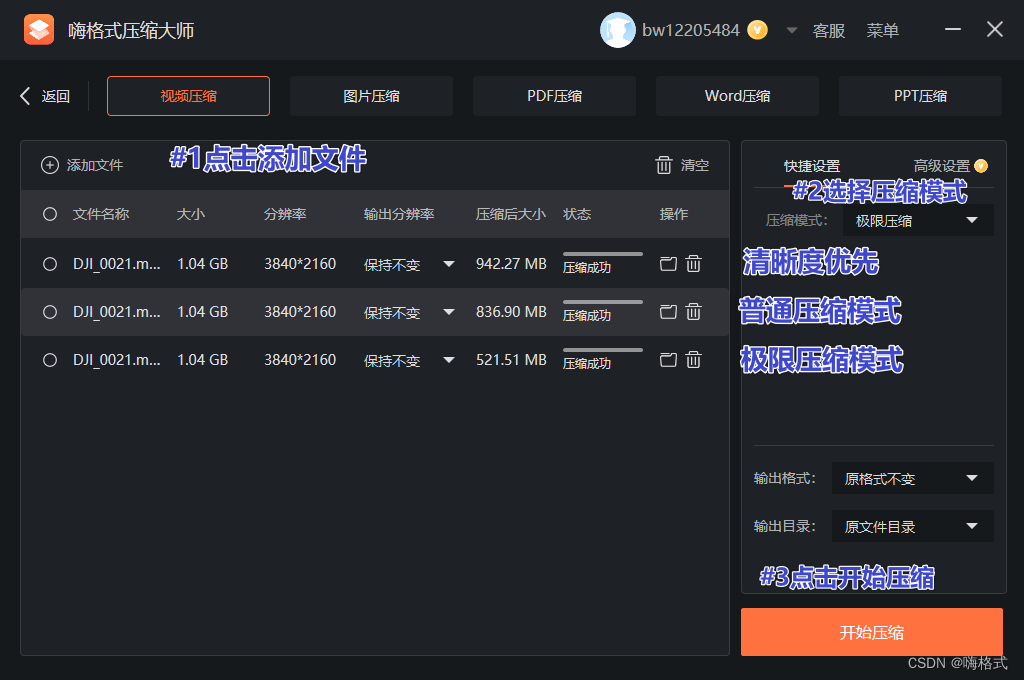The height and width of the screenshot is (680, 1024).
Task: Click progress bar of the 942.27 MB file
Action: (603, 254)
